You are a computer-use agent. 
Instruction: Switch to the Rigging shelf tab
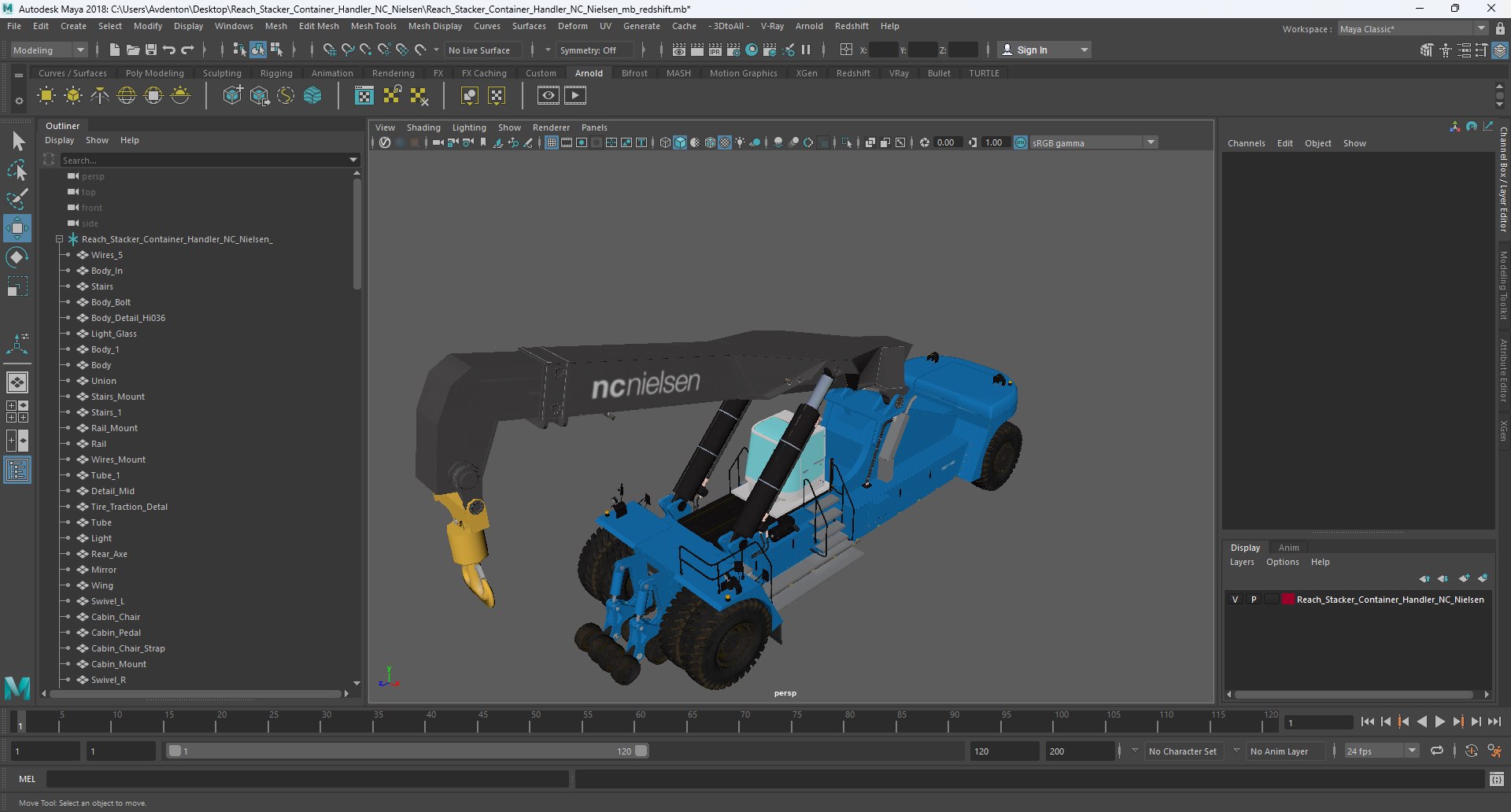[x=276, y=73]
